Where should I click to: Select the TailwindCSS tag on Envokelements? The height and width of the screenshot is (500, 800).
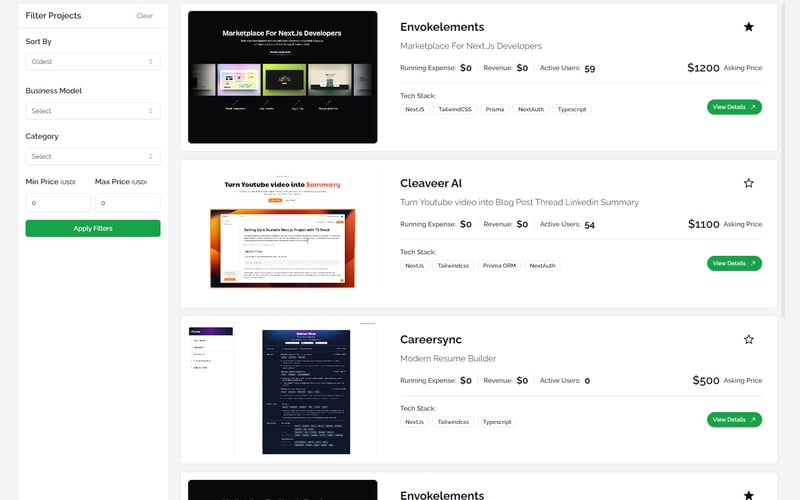pyautogui.click(x=455, y=109)
